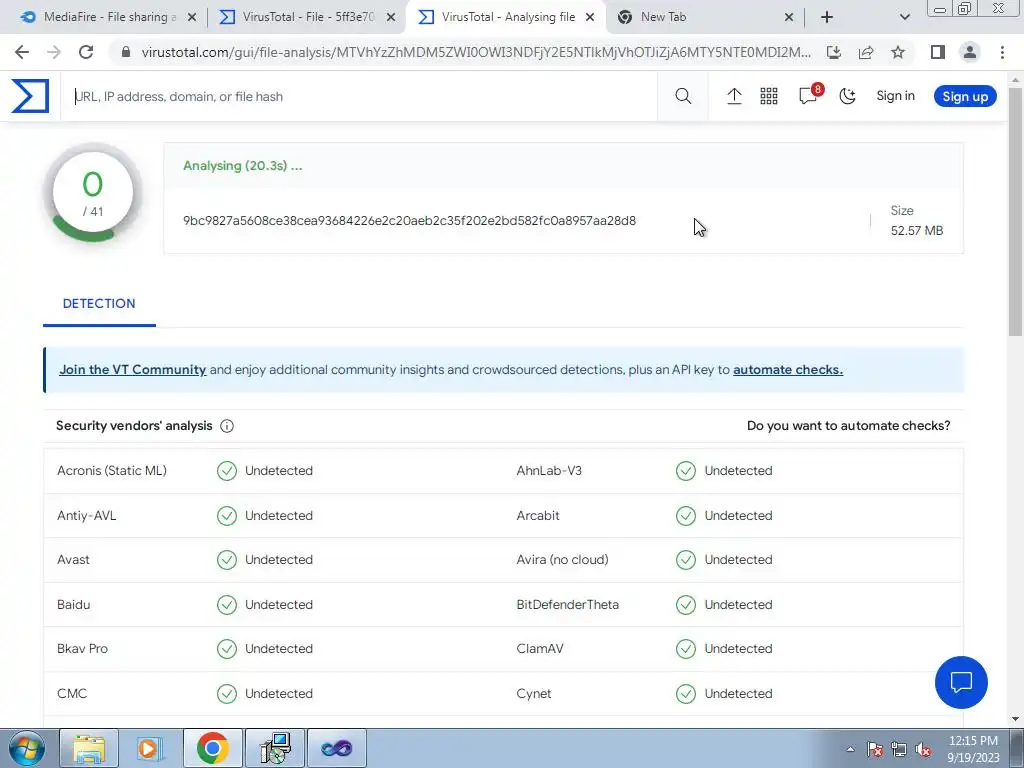Click the Arcabit vendor name
This screenshot has width=1024, height=768.
coord(537,515)
